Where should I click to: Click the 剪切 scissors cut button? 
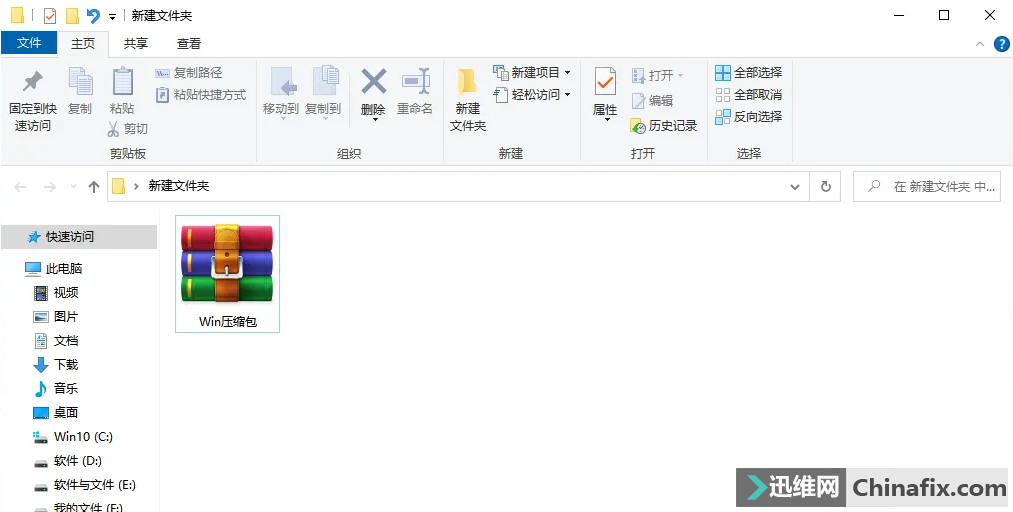[127, 128]
